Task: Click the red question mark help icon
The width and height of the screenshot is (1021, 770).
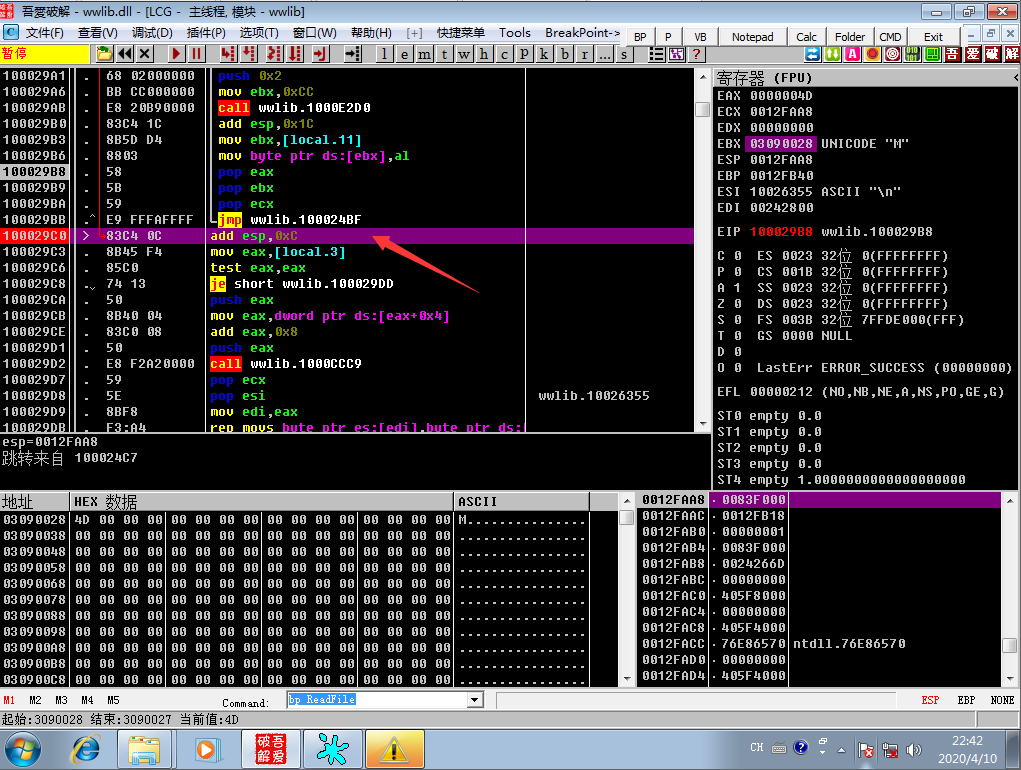Action: (x=697, y=54)
